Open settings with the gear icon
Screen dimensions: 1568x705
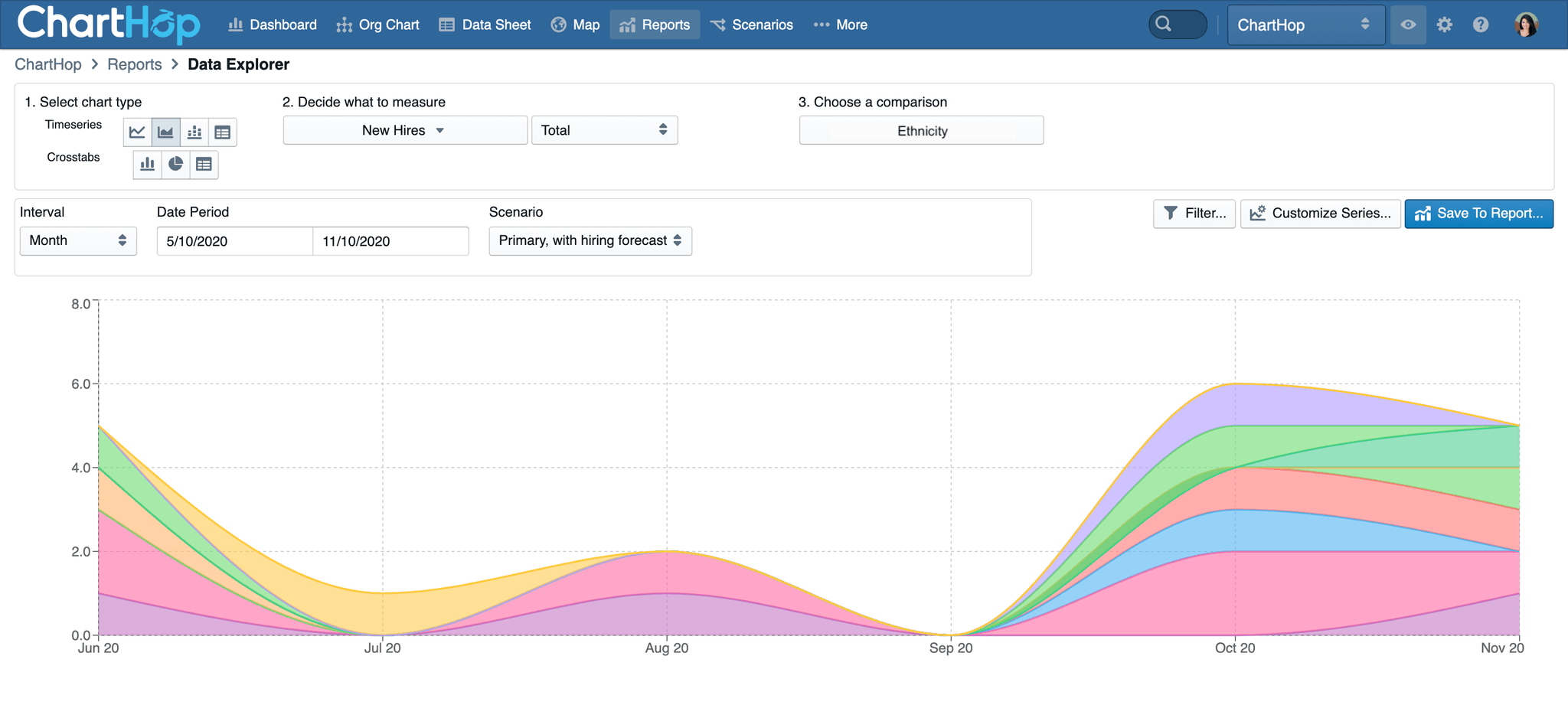pos(1444,24)
